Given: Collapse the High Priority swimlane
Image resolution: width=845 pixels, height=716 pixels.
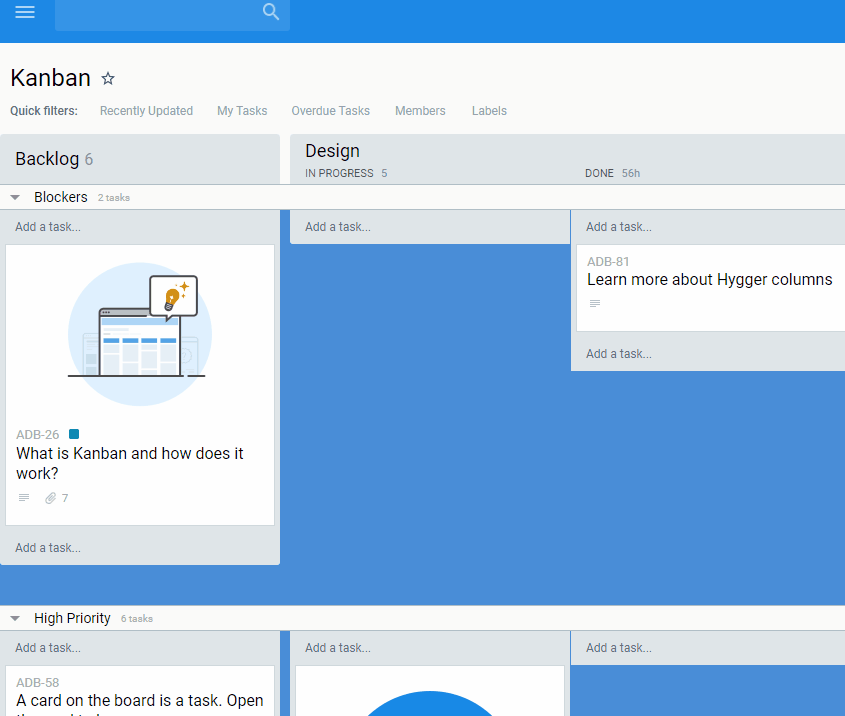Looking at the screenshot, I should (15, 619).
